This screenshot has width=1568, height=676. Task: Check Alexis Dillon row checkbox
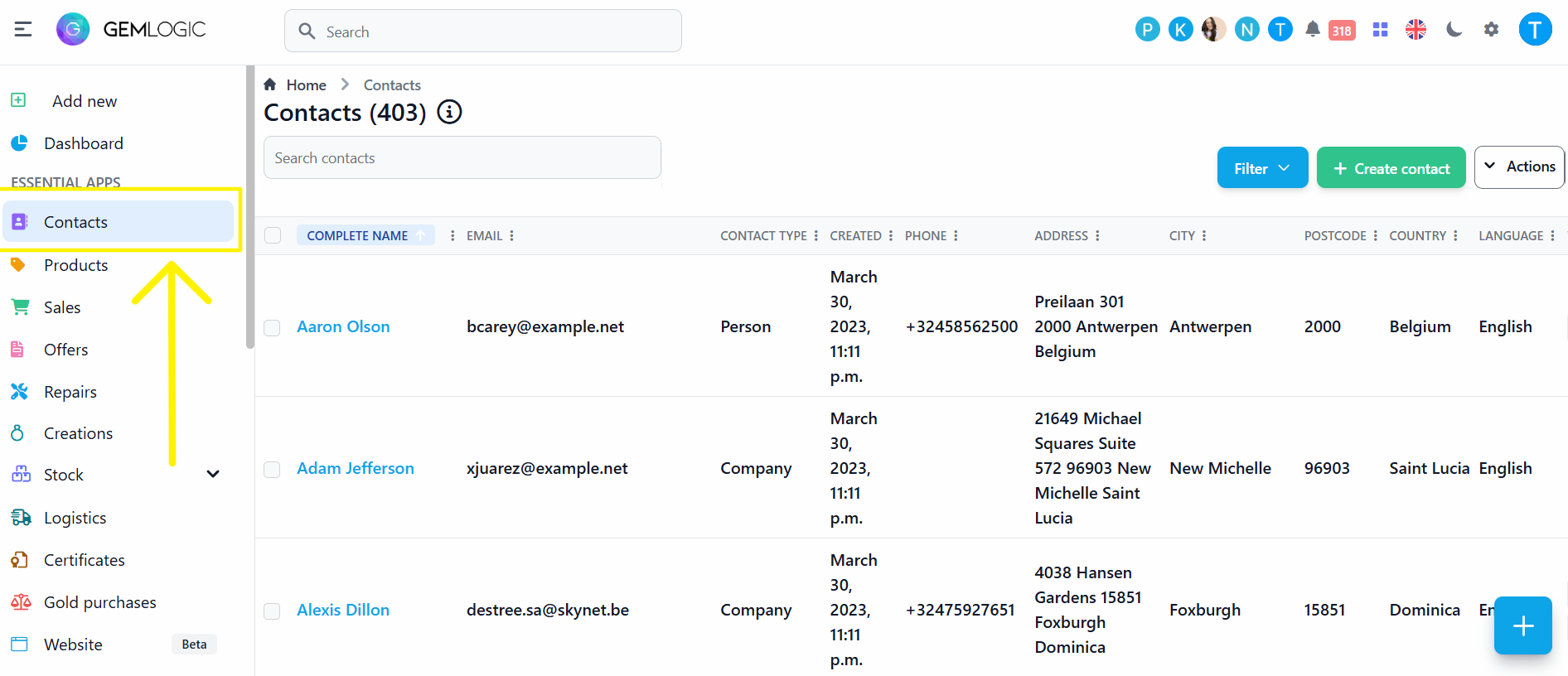[272, 611]
